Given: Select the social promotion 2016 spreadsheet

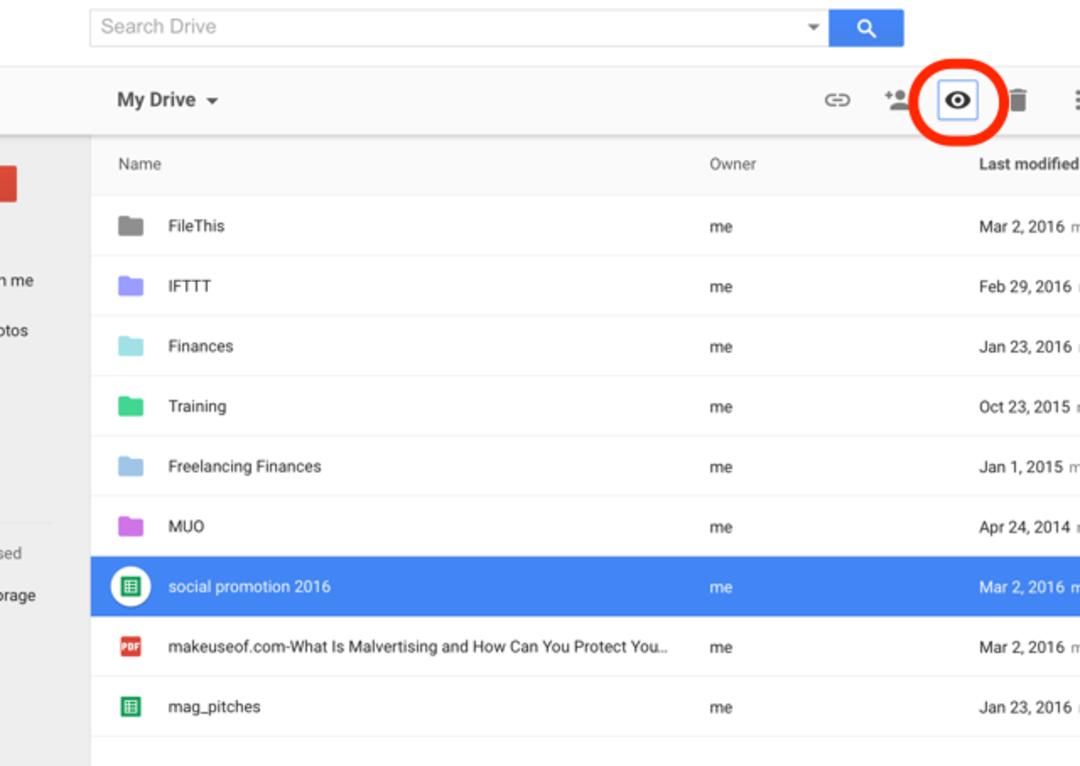Looking at the screenshot, I should (x=585, y=586).
